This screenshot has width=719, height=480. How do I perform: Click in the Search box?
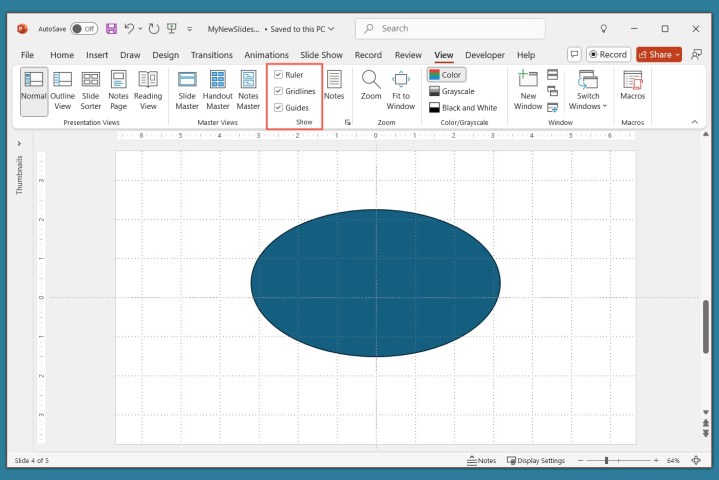pos(450,28)
